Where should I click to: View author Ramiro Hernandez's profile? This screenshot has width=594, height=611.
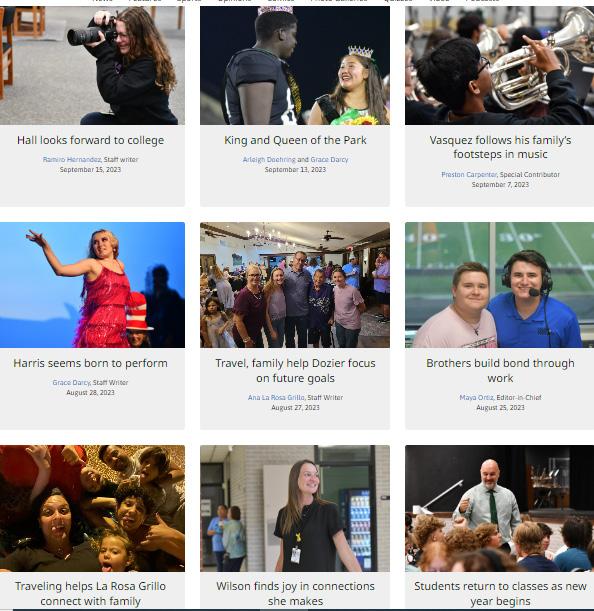click(x=72, y=160)
